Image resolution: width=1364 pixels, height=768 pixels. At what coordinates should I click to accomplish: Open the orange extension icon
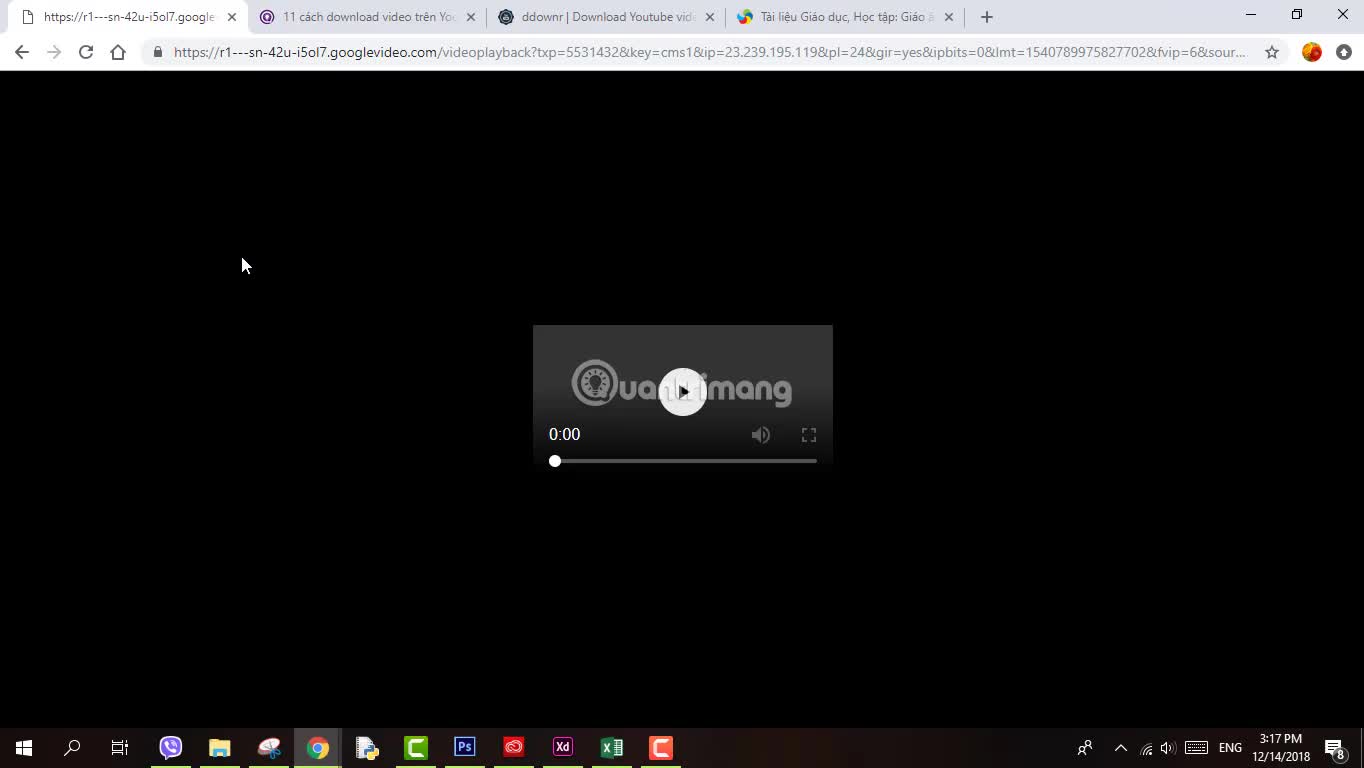(1312, 52)
